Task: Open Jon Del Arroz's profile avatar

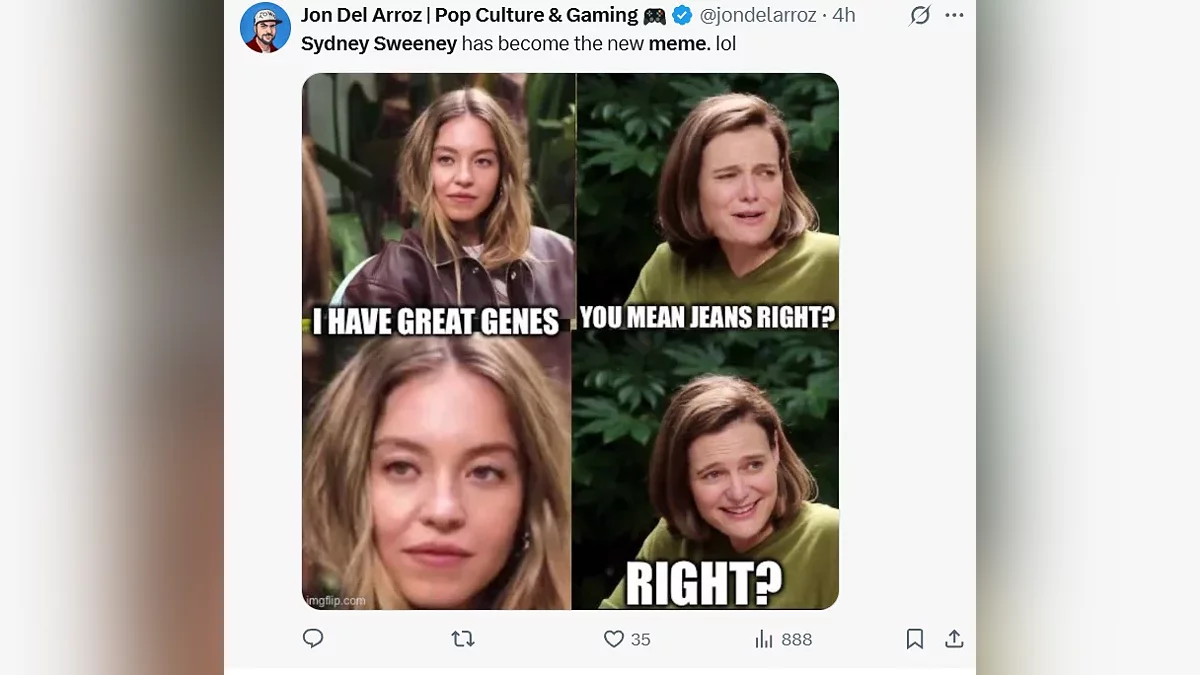Action: (x=265, y=28)
